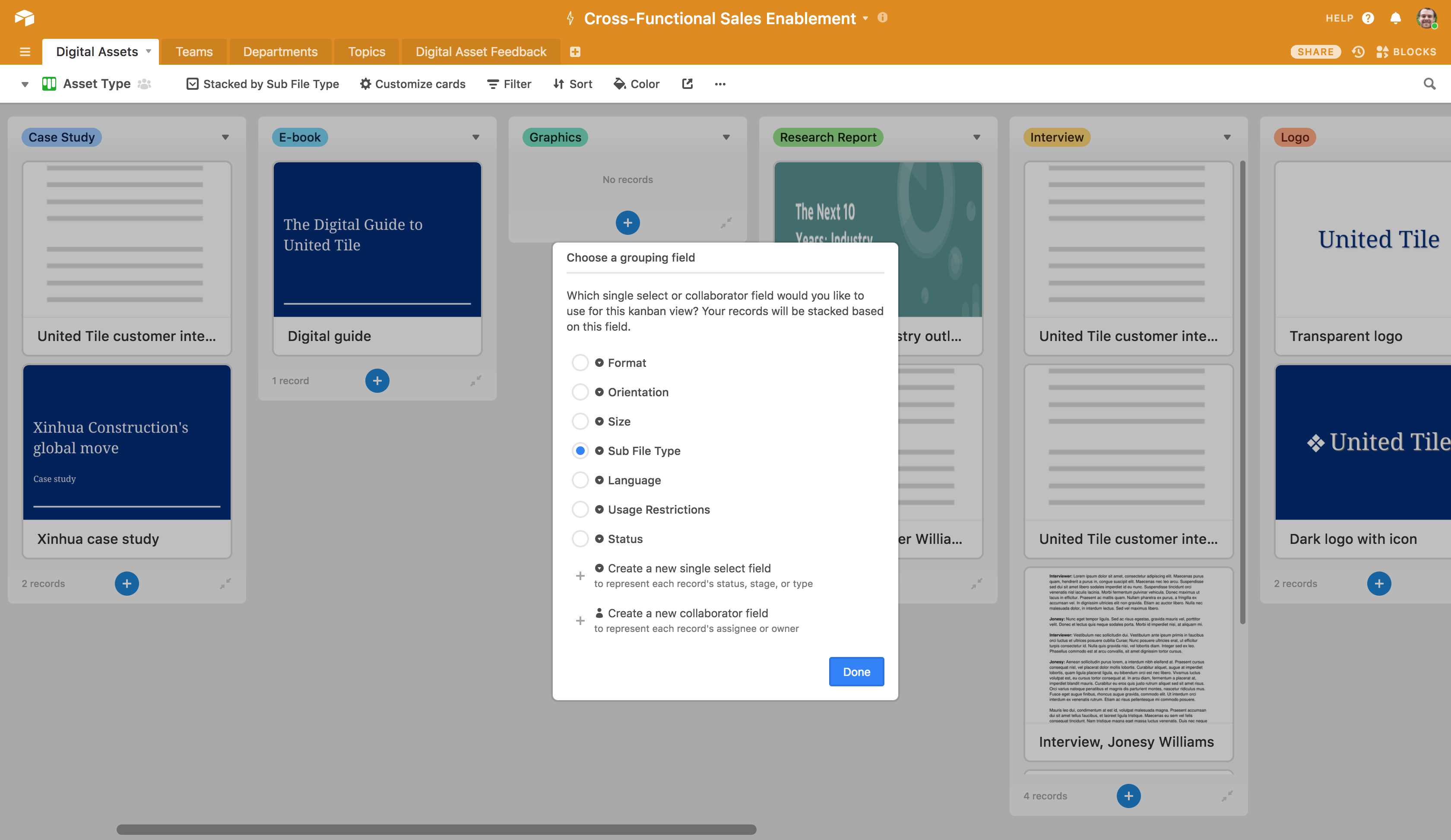The width and height of the screenshot is (1451, 840).
Task: Click the SHARE button
Action: click(x=1315, y=52)
